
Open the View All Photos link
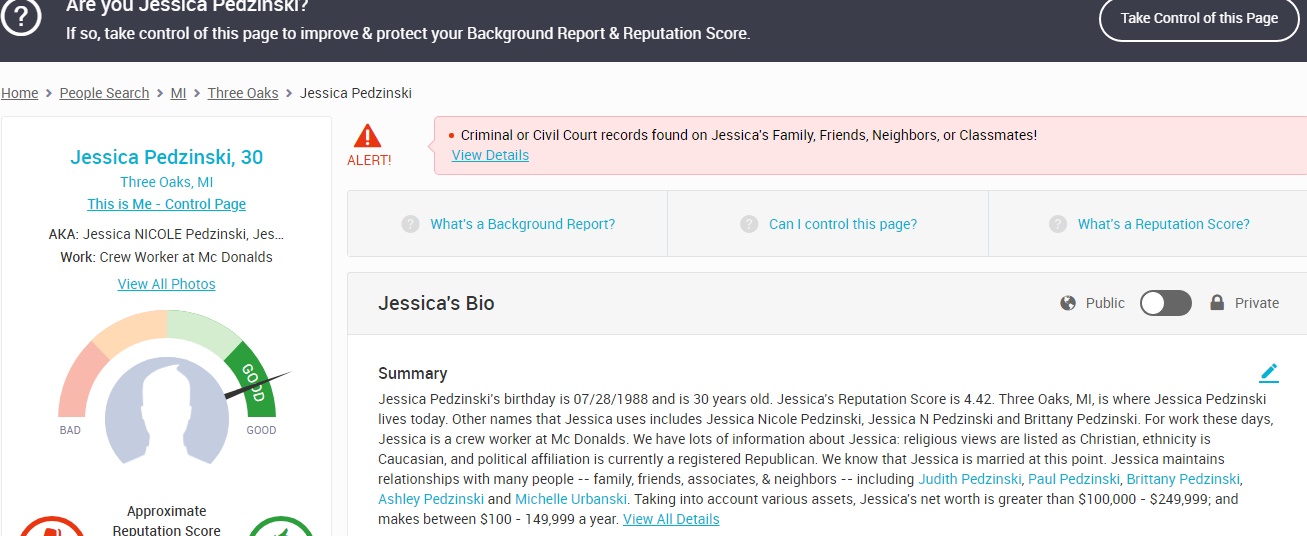pos(167,284)
